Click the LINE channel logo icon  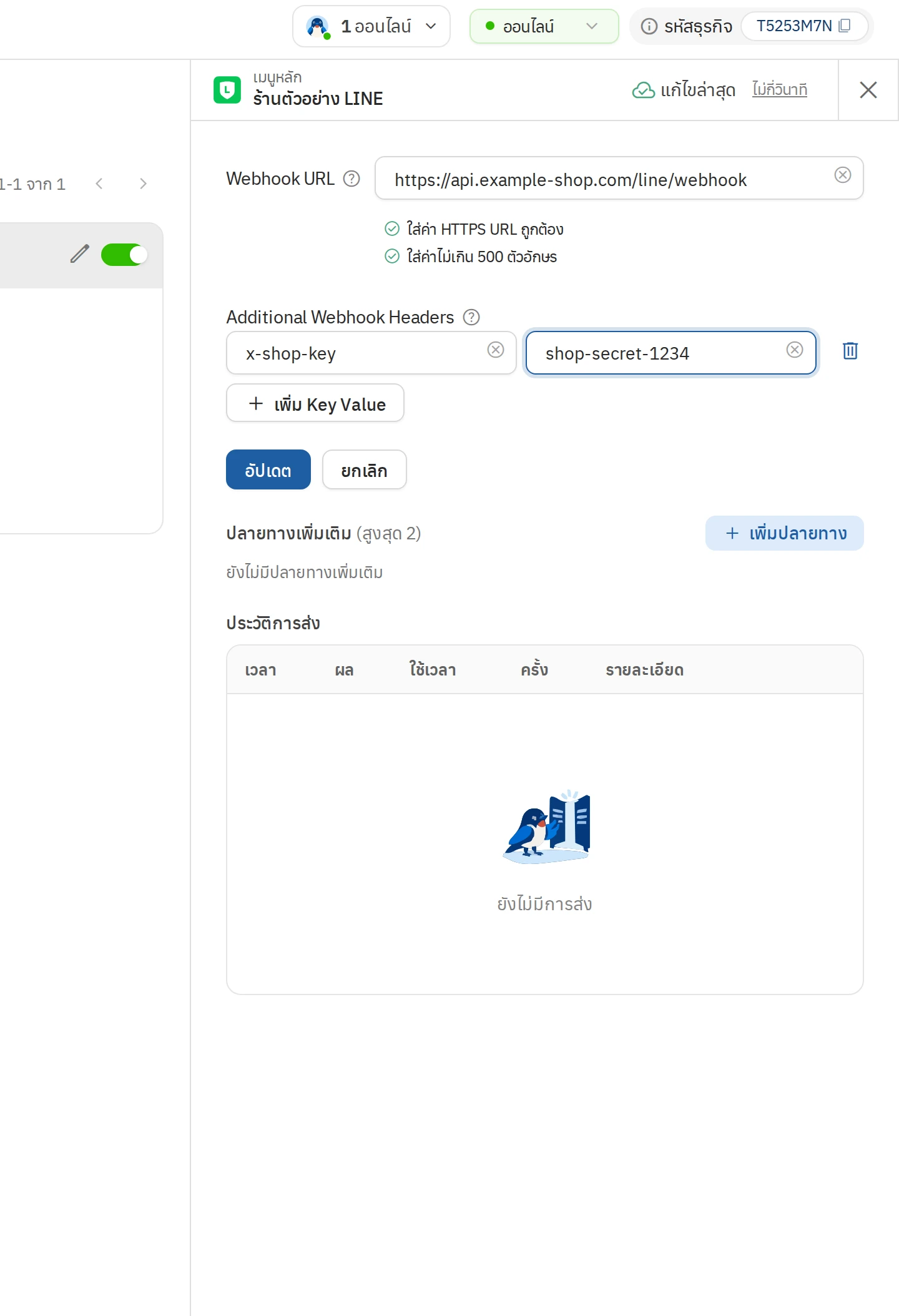tap(227, 90)
